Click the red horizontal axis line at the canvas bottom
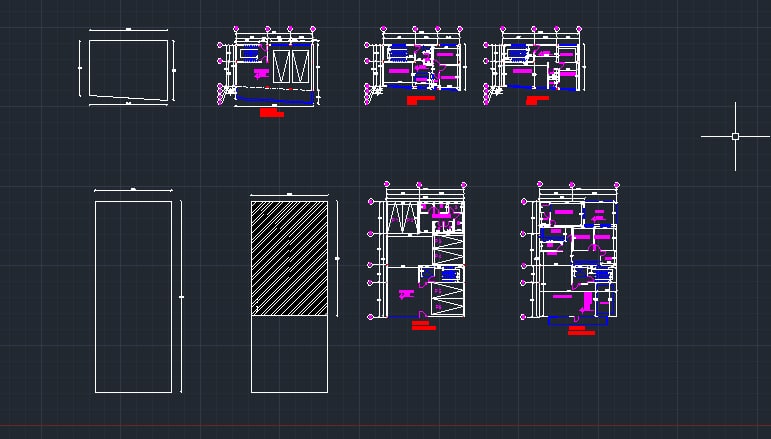Image resolution: width=771 pixels, height=439 pixels. pos(385,425)
